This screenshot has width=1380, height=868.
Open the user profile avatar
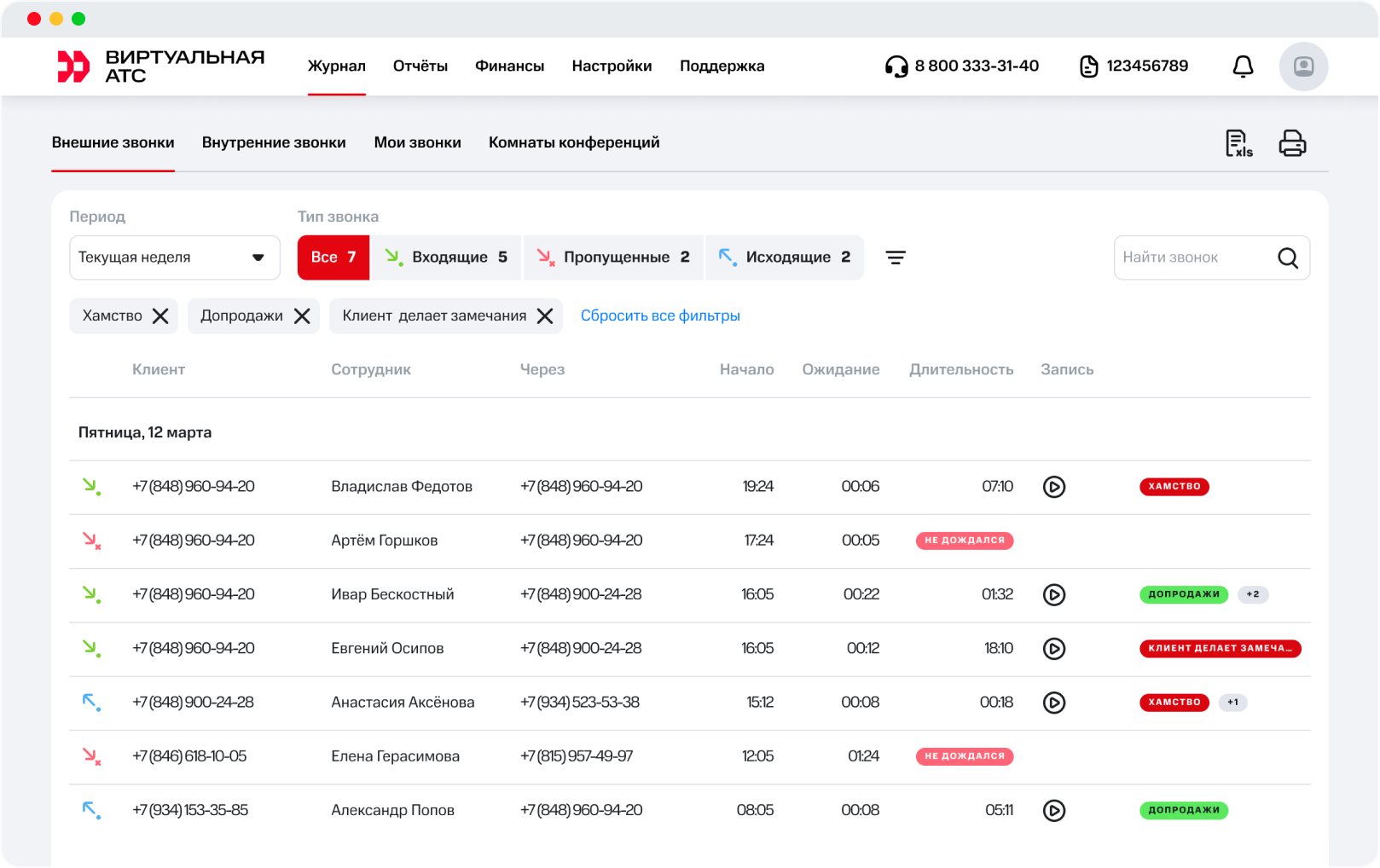(1303, 67)
